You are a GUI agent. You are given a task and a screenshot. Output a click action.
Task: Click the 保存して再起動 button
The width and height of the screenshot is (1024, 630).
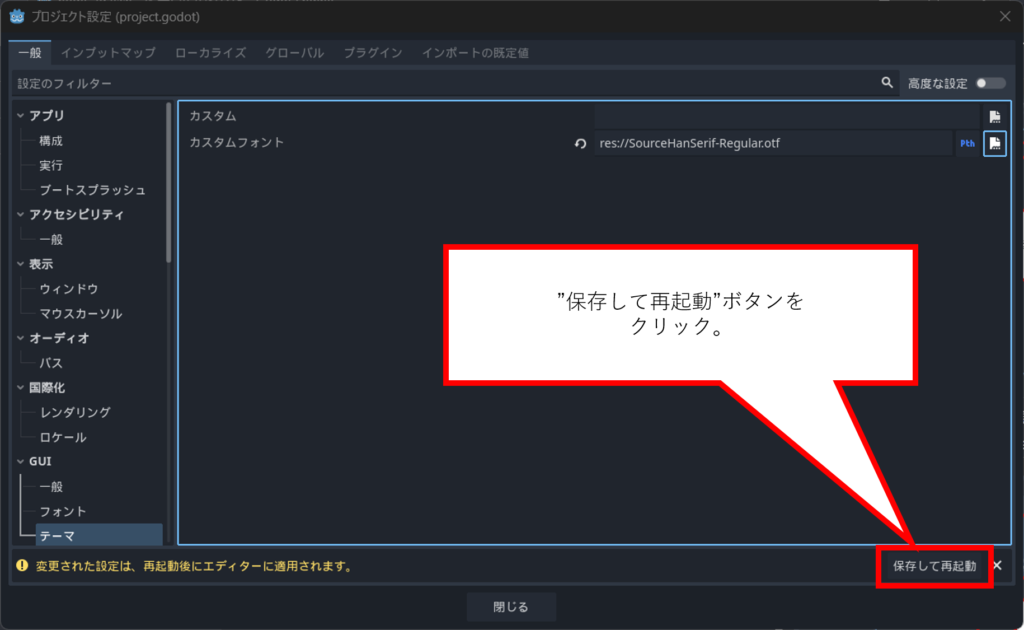934,566
